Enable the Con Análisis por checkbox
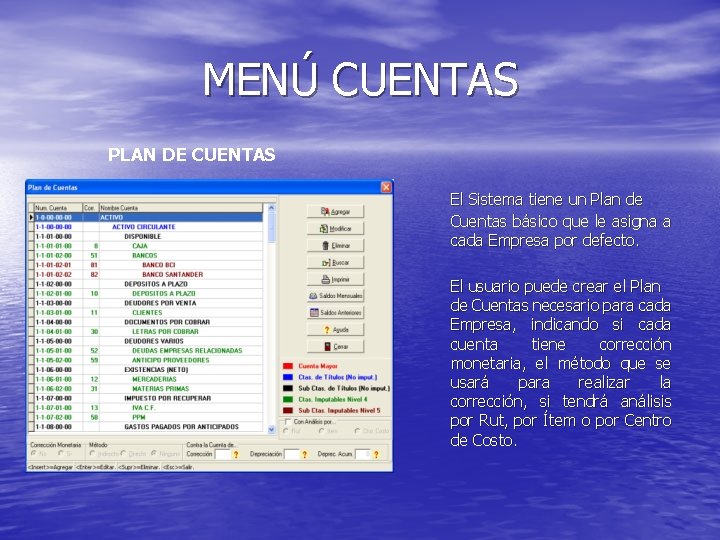720x540 pixels. (288, 422)
